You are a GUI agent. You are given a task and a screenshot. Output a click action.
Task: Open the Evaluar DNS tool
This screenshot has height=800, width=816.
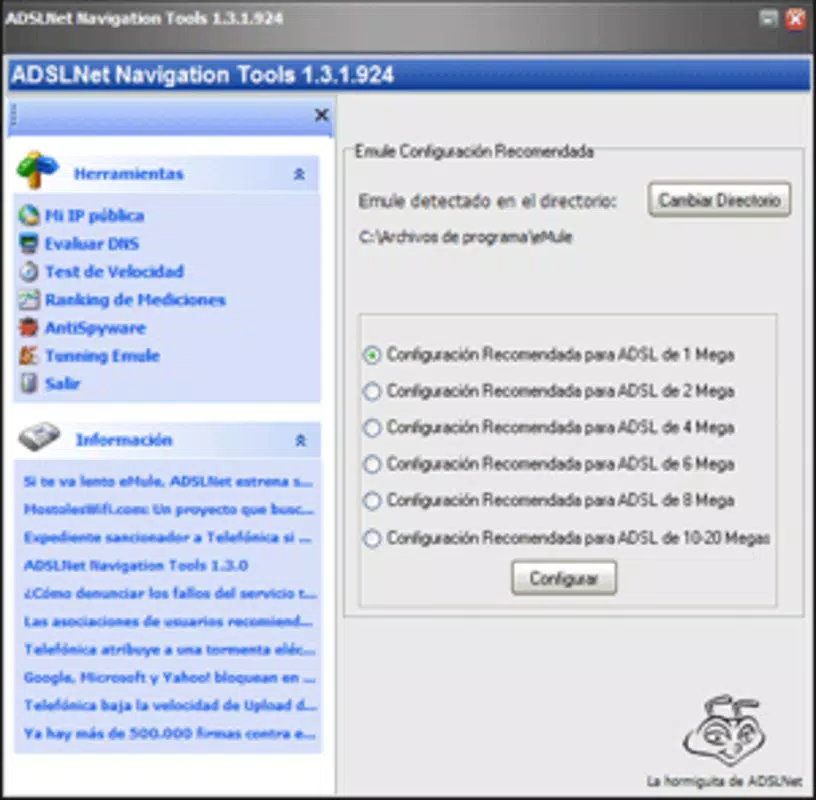[x=92, y=244]
